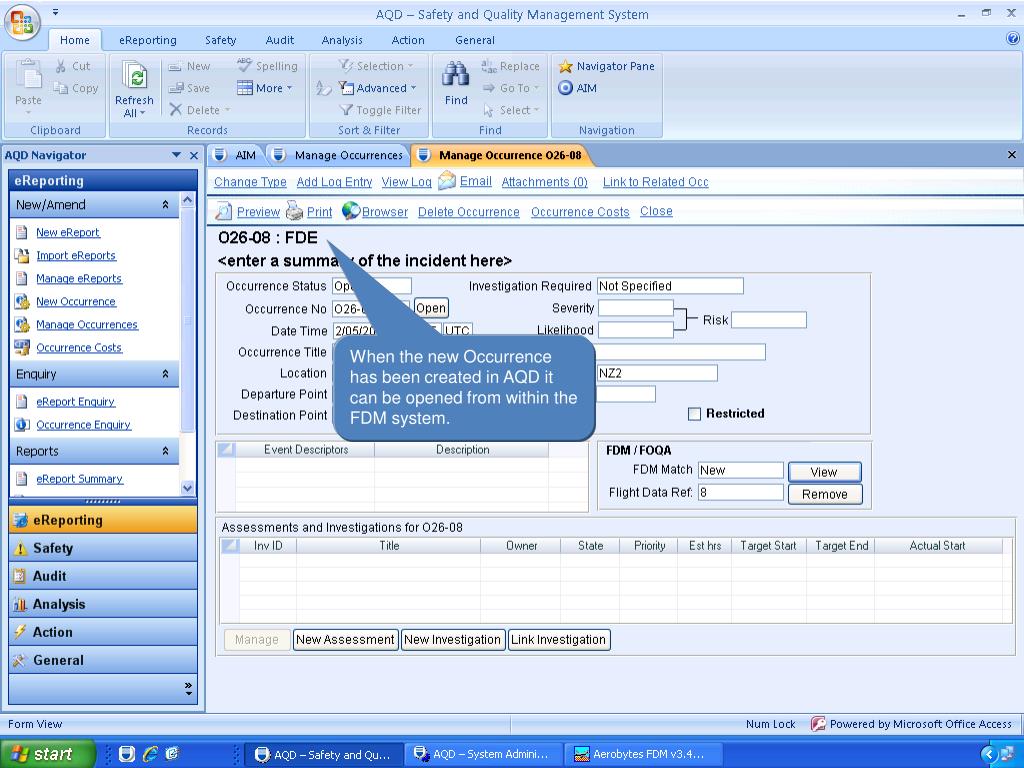
Task: Click the FDM Match View button
Action: coord(824,472)
